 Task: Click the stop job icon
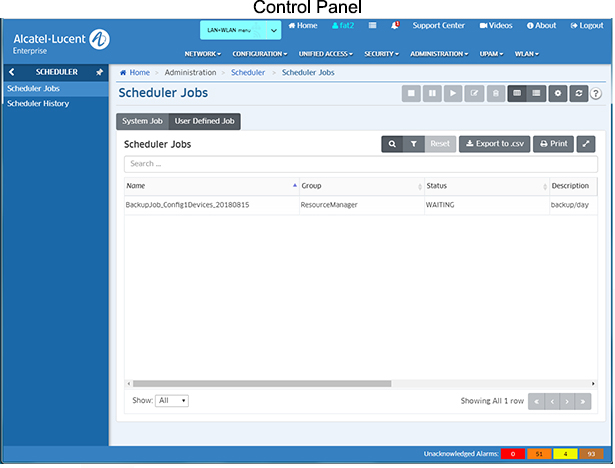pos(411,93)
